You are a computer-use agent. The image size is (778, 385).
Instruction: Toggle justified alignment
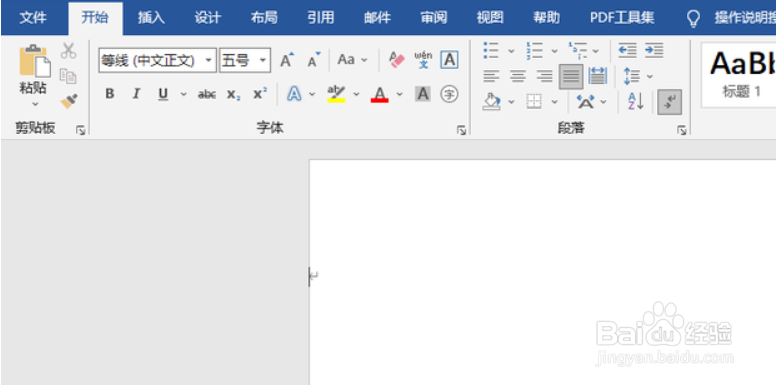click(x=571, y=76)
